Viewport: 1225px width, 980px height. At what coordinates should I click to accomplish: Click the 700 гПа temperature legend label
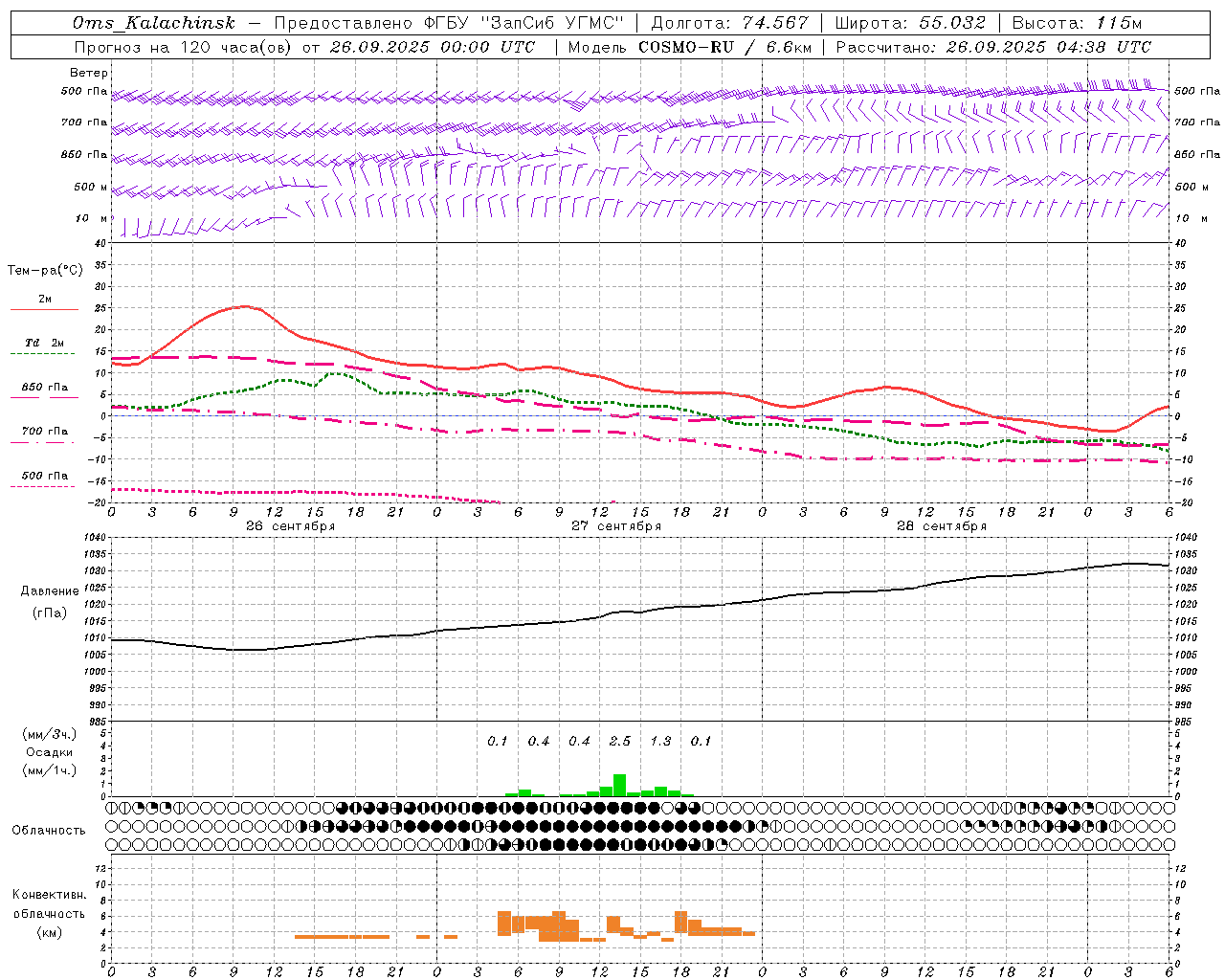[x=45, y=431]
